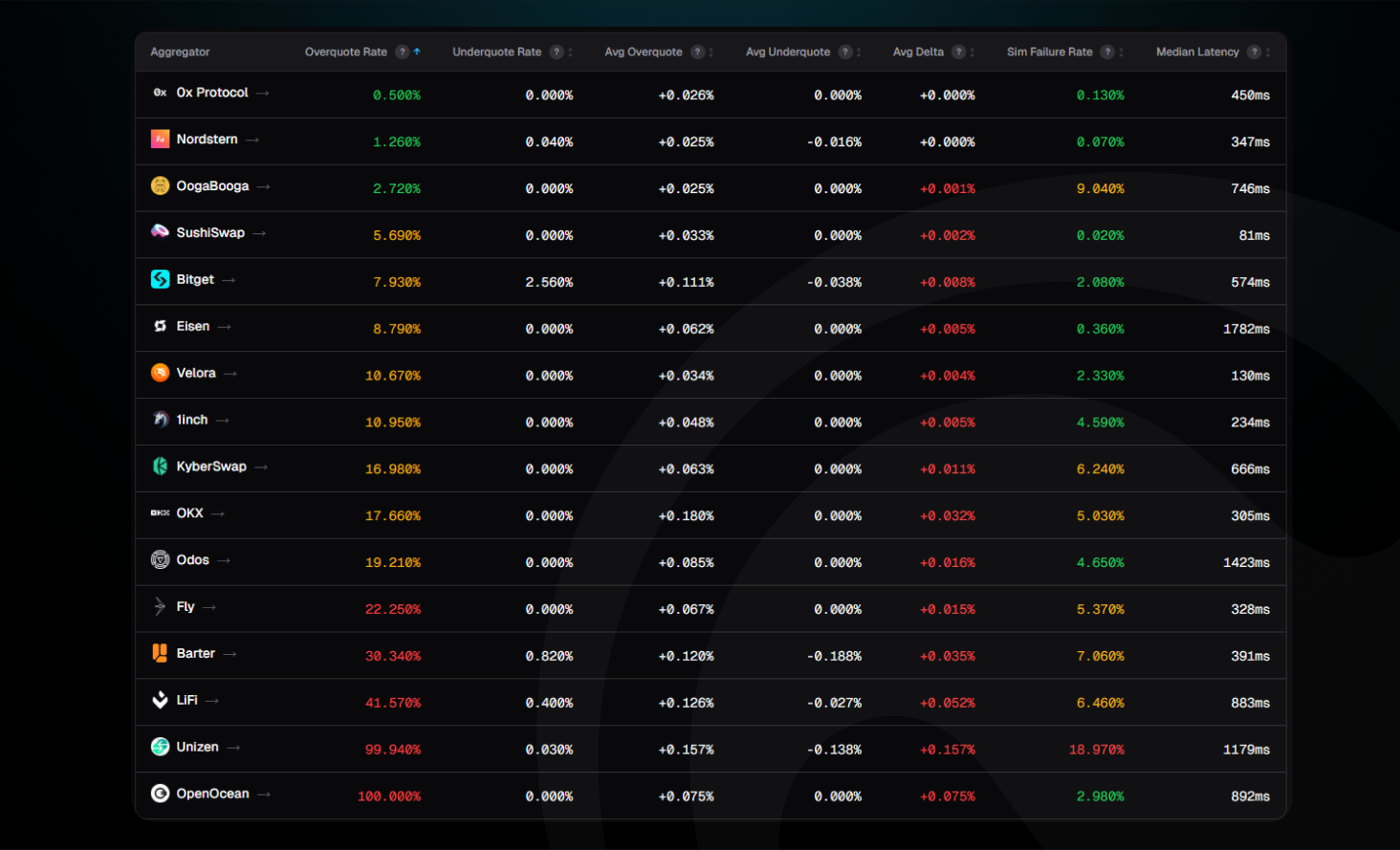Viewport: 1400px width, 850px height.
Task: Click the LiFi logo icon
Action: pos(160,700)
